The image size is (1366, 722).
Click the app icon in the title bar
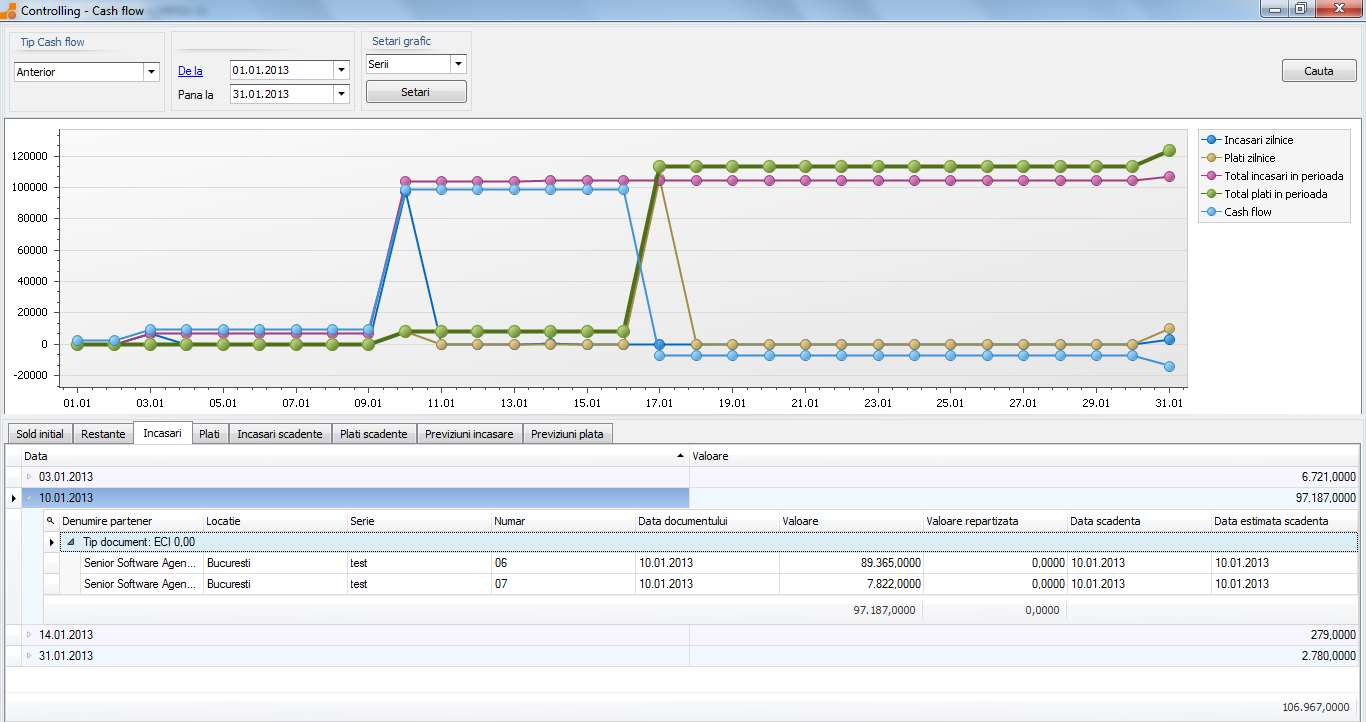(x=9, y=10)
